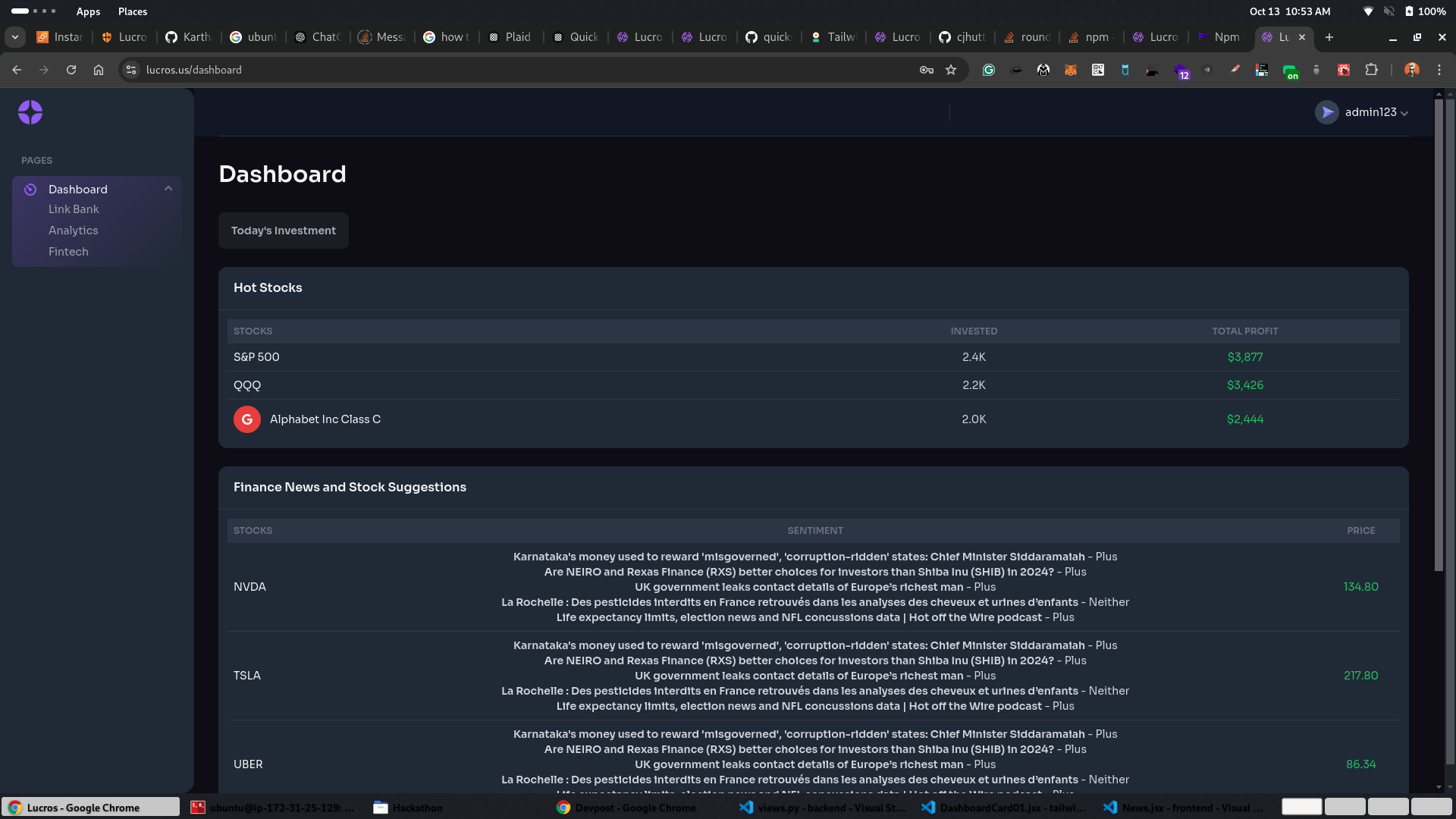Open Hackathon folder in taskbar
This screenshot has height=819, width=1456.
click(408, 808)
